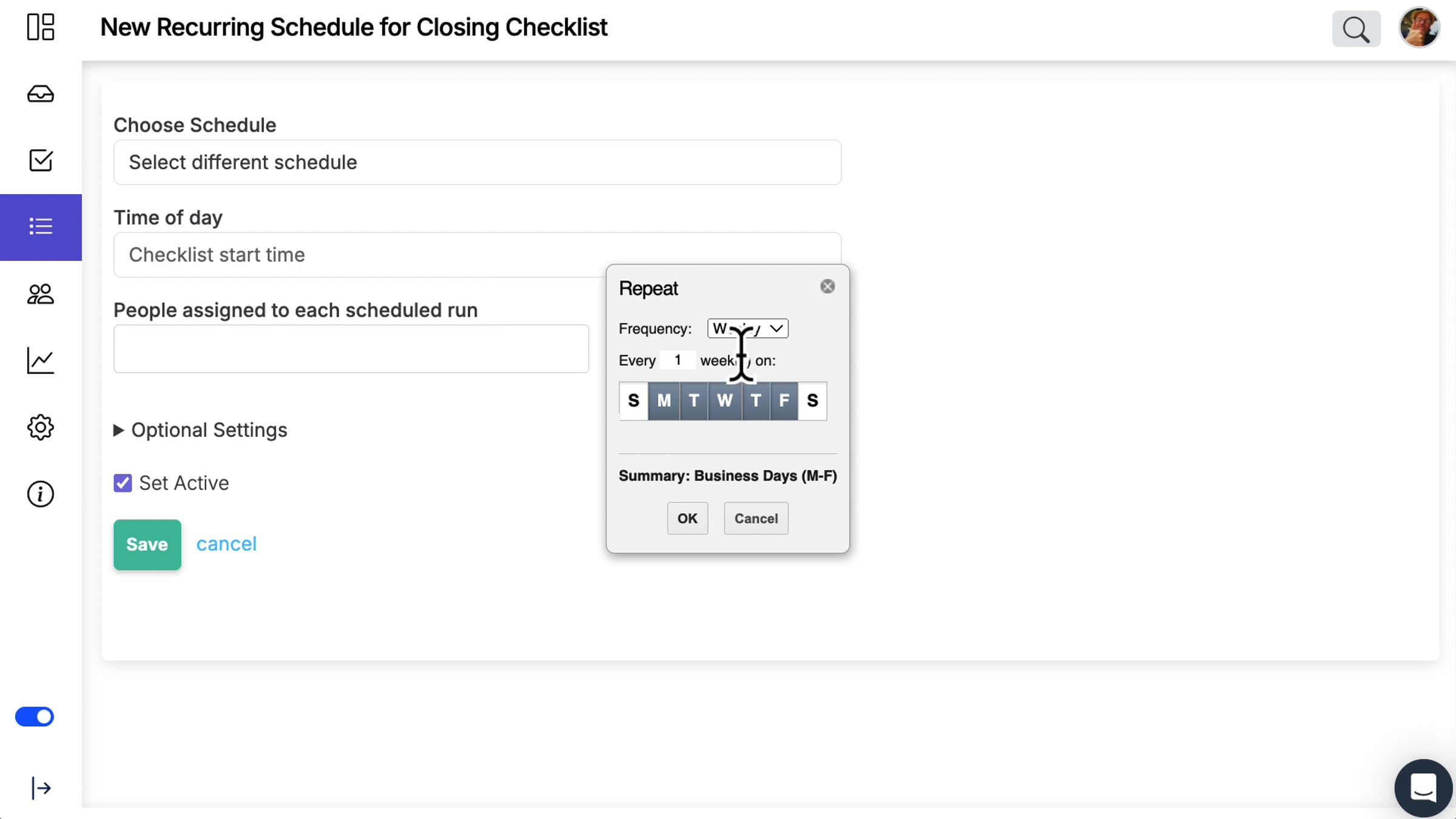Select the checklists list icon in sidebar

click(41, 227)
